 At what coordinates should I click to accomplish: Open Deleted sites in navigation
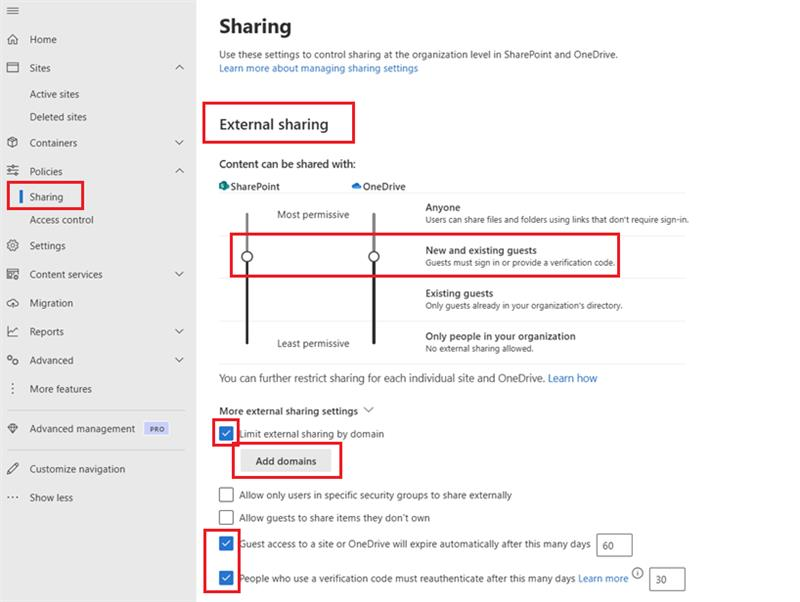click(x=58, y=117)
